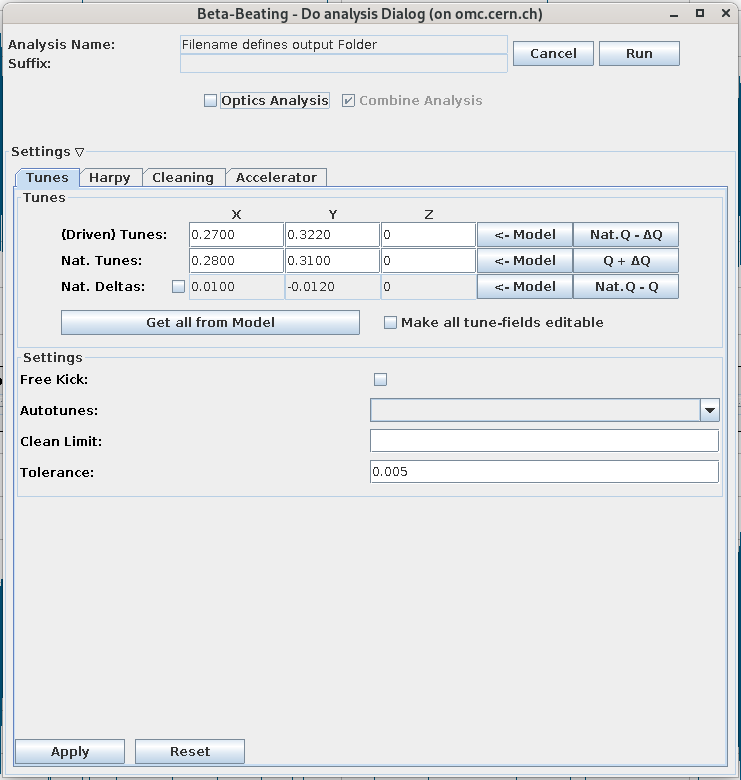The image size is (741, 780).
Task: Click the Driven Tunes X field
Action: pyautogui.click(x=236, y=235)
